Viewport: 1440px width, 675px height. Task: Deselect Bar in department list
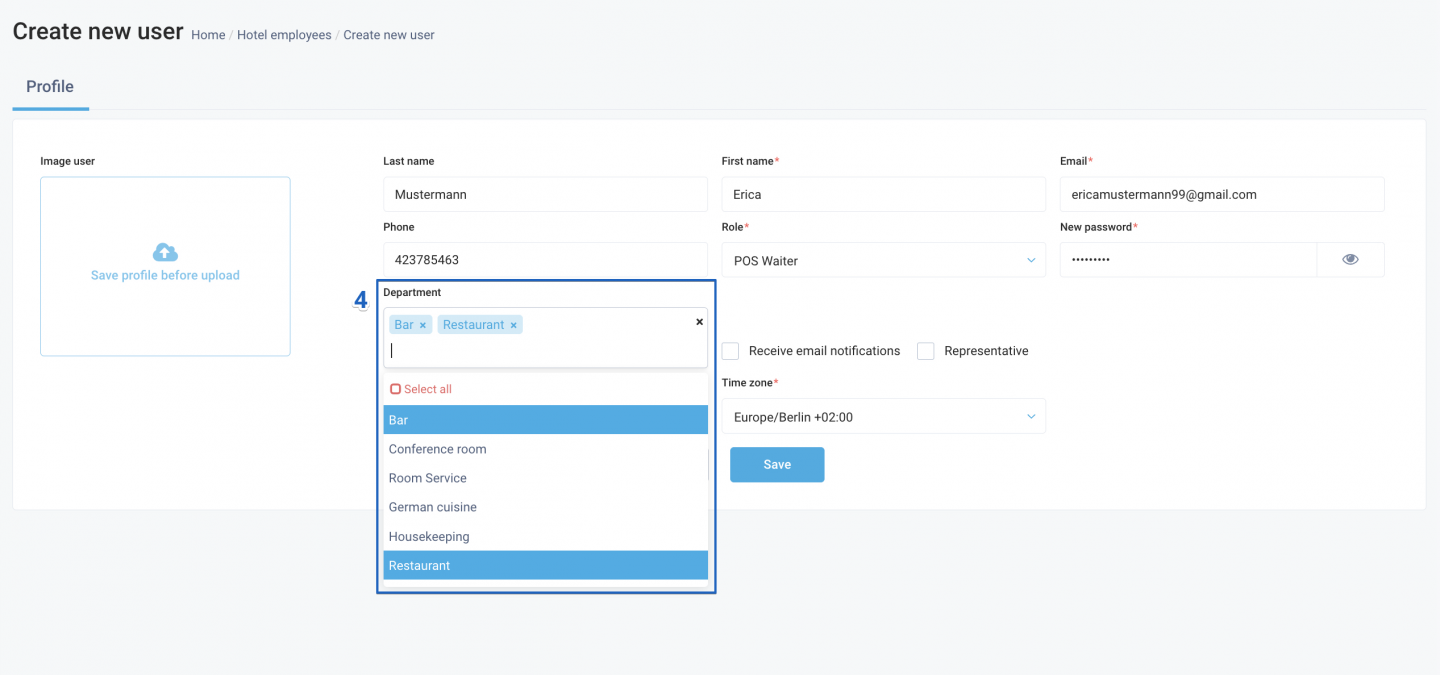tap(546, 420)
